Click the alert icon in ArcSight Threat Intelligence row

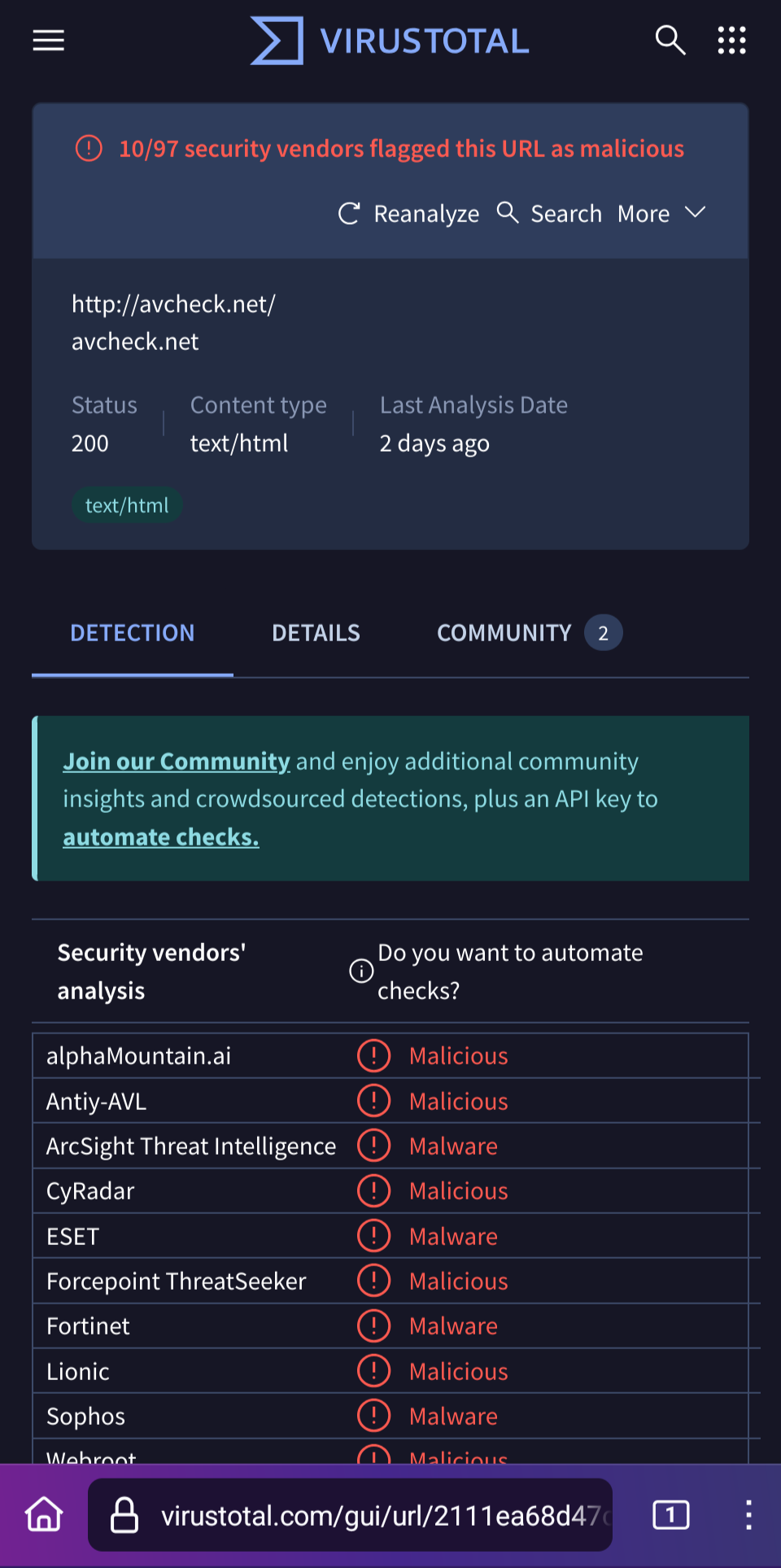(x=373, y=1146)
